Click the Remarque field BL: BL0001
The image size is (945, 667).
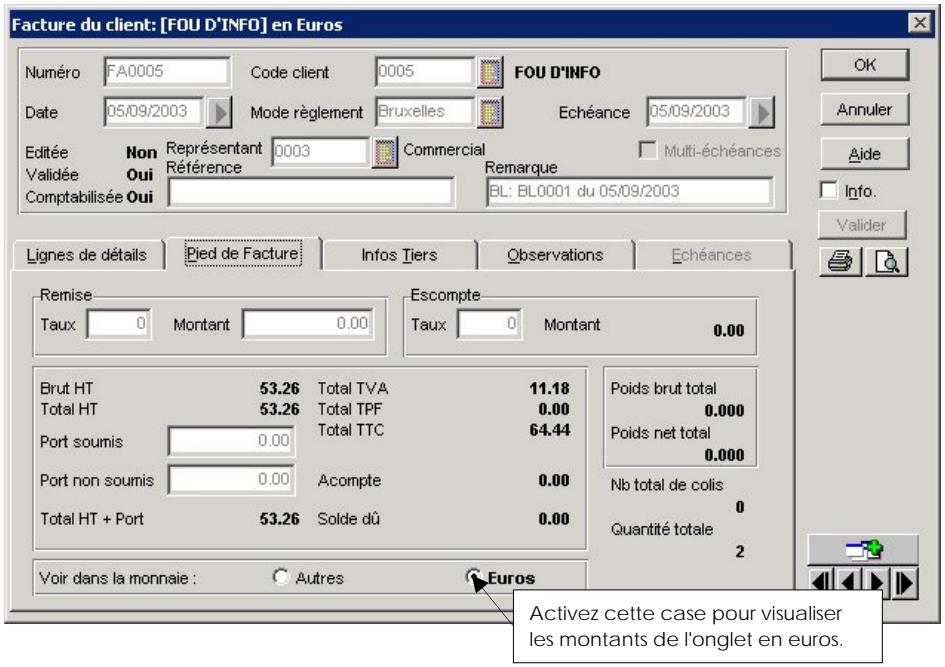pos(629,192)
